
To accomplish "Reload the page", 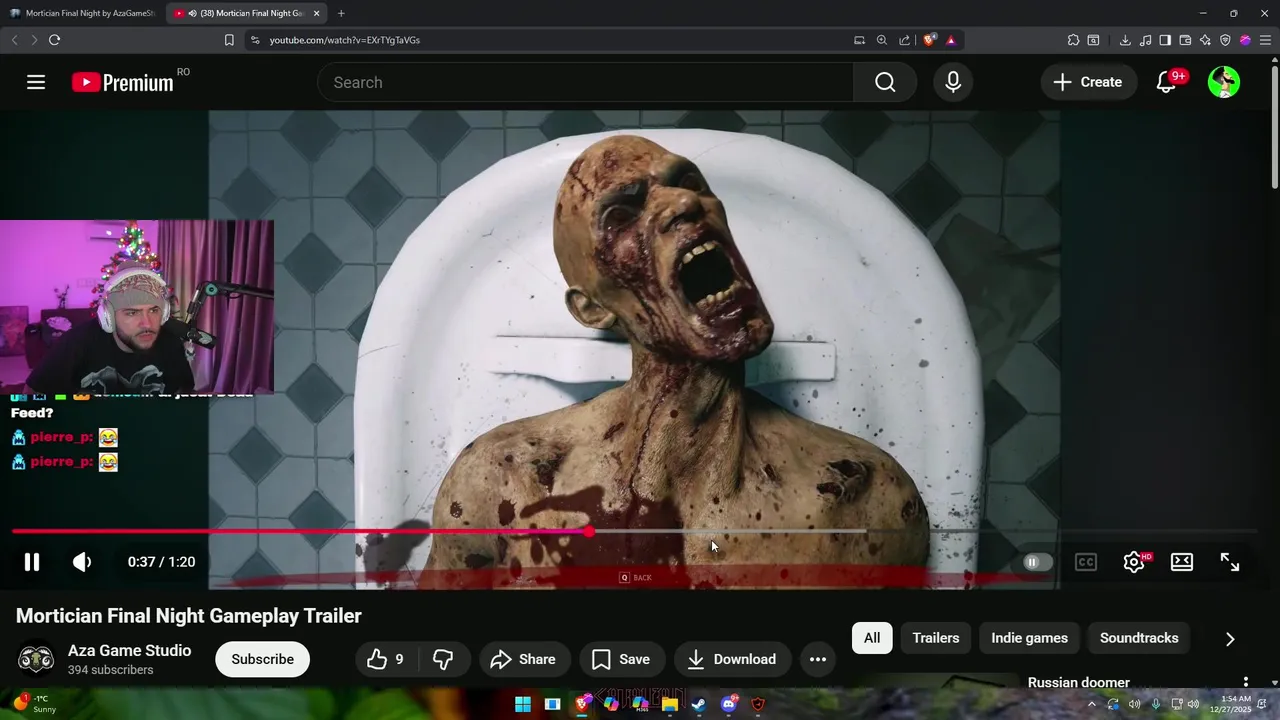I will 54,40.
